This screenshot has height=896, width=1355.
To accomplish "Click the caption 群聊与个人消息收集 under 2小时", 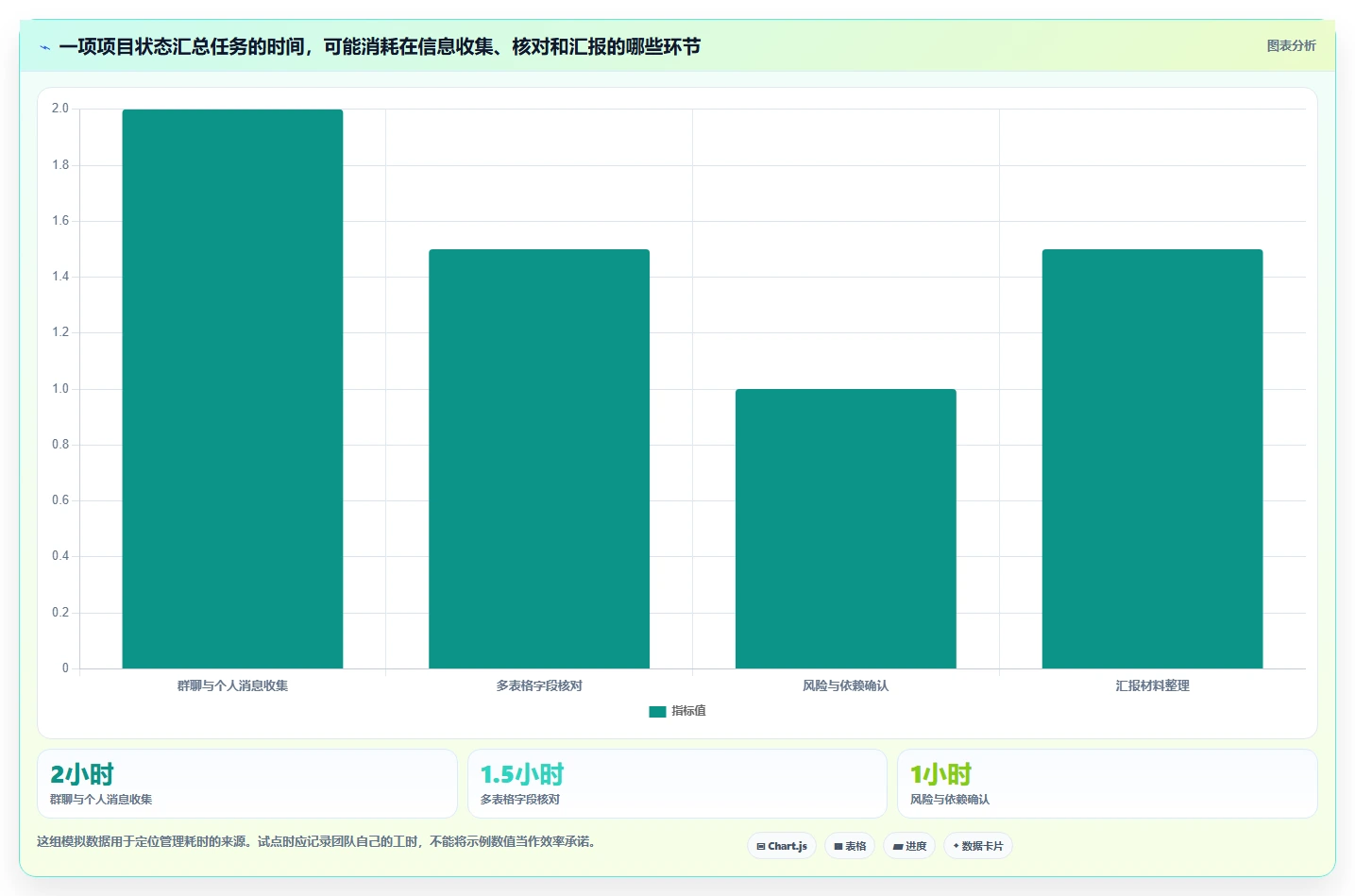I will tap(101, 799).
